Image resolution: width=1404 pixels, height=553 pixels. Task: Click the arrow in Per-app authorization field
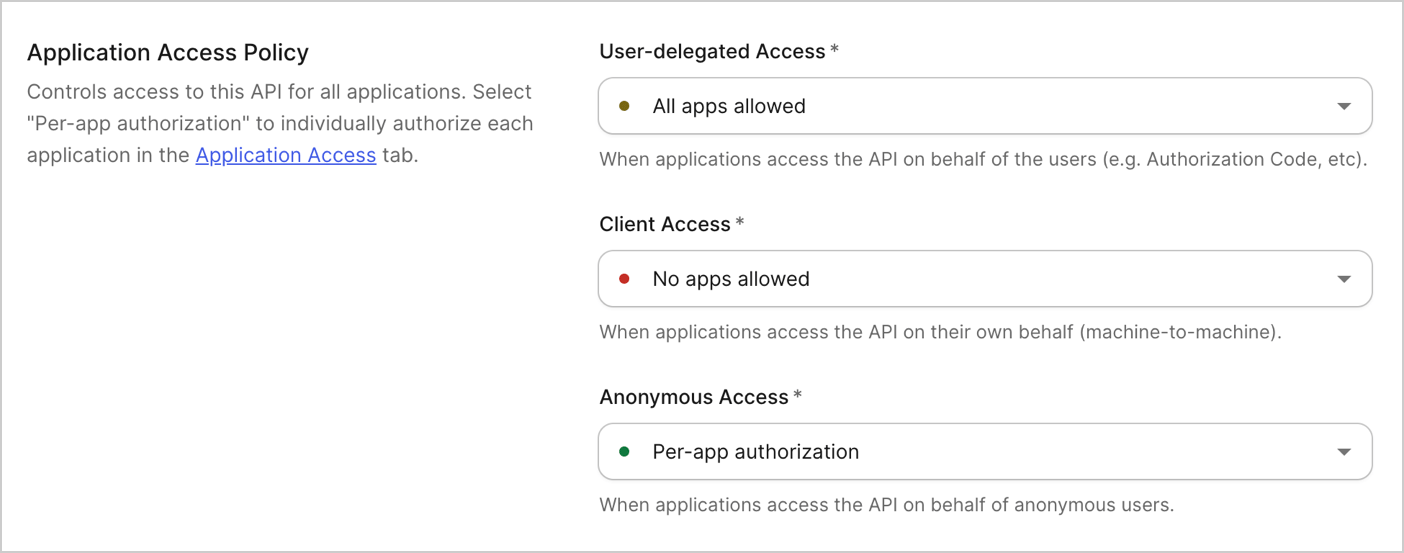point(1344,452)
